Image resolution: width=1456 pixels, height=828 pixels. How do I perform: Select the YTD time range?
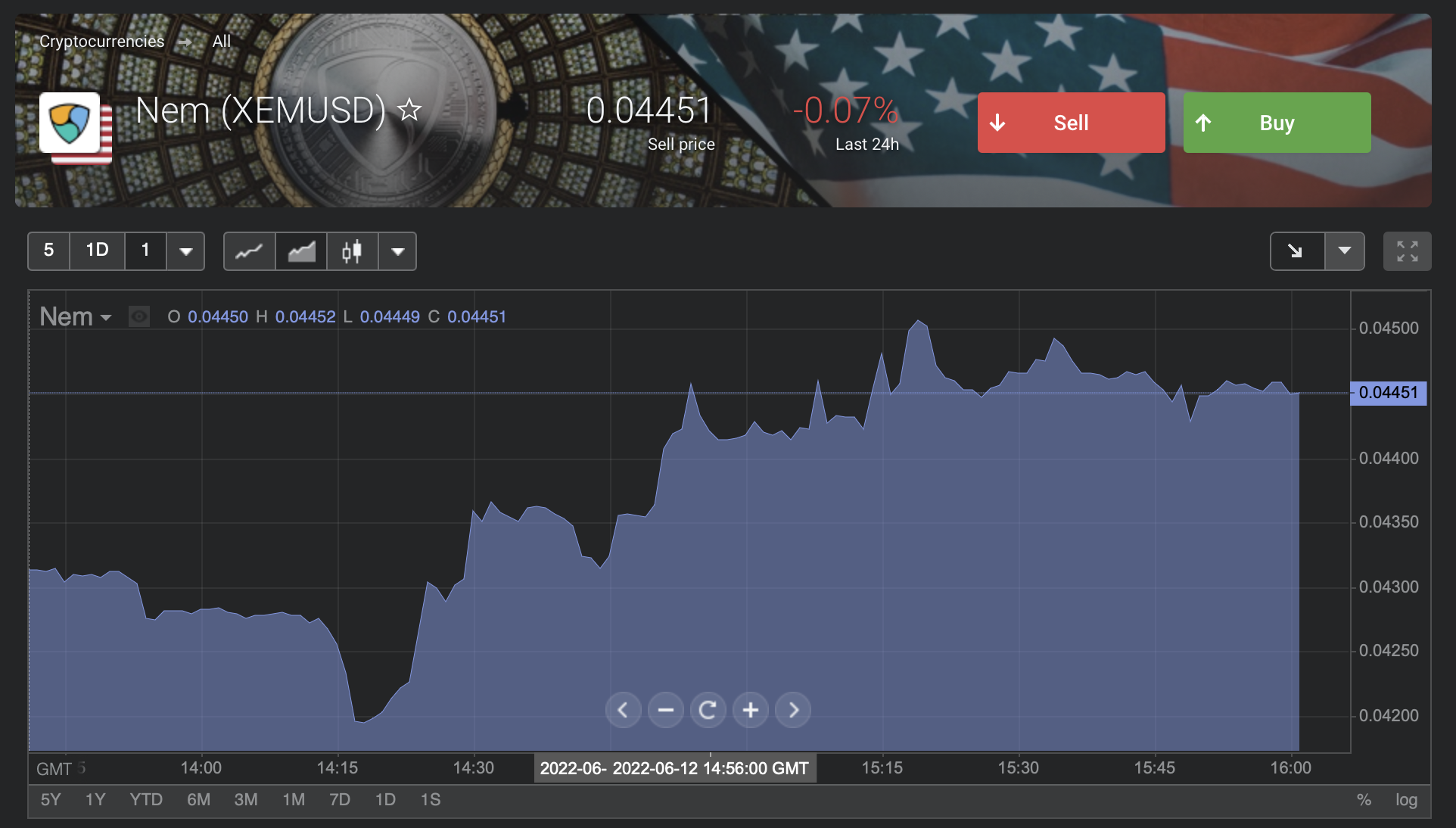coord(146,800)
